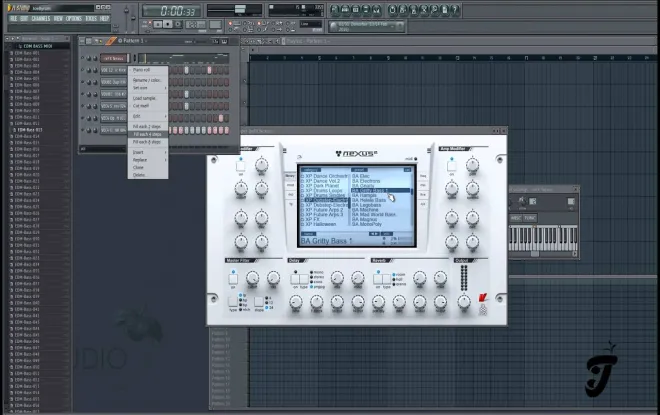Open channel filter dropdown at bottom of step sequencer

(x=103, y=149)
